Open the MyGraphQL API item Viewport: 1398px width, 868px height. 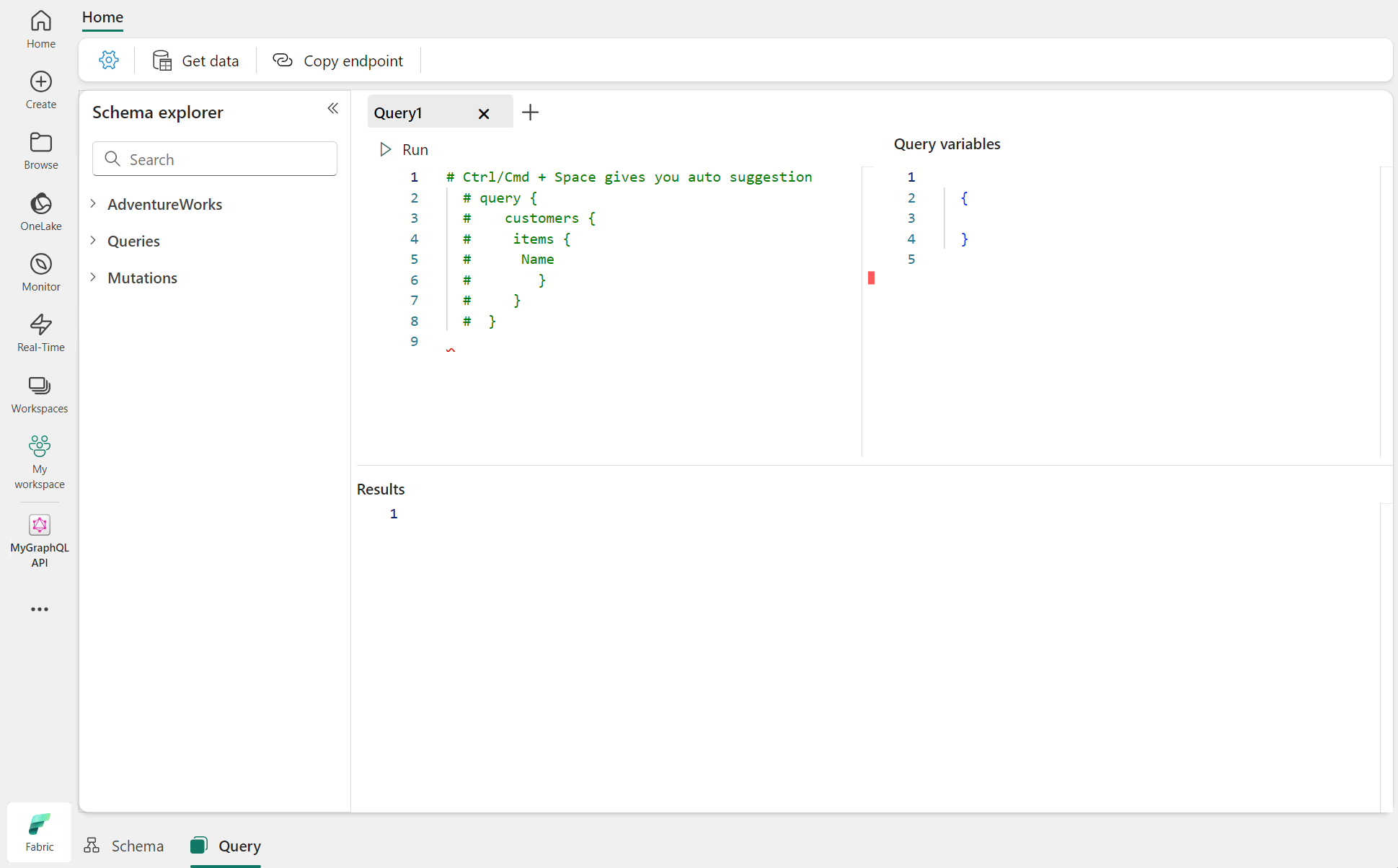pos(40,541)
